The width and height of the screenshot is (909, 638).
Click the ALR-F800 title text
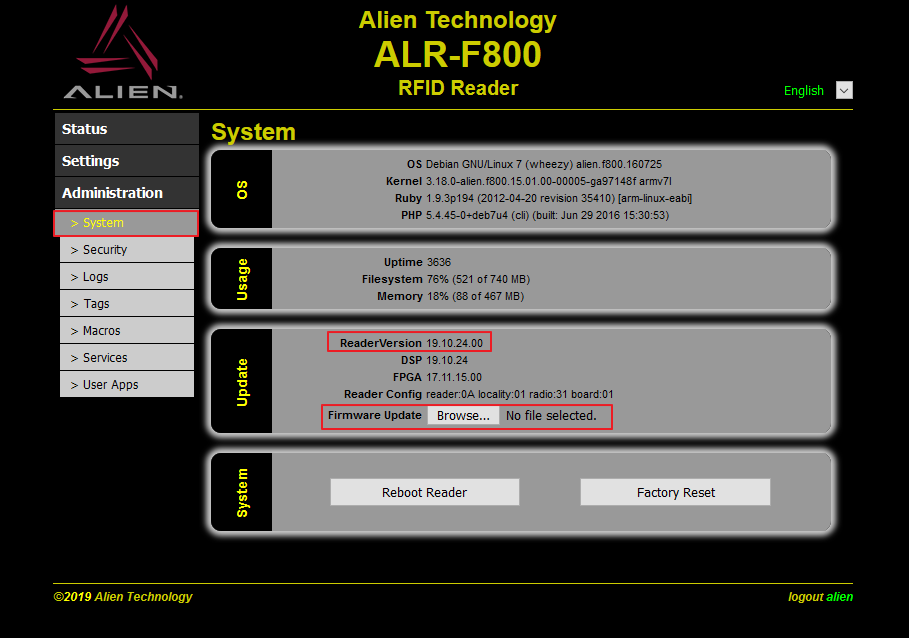(x=458, y=54)
